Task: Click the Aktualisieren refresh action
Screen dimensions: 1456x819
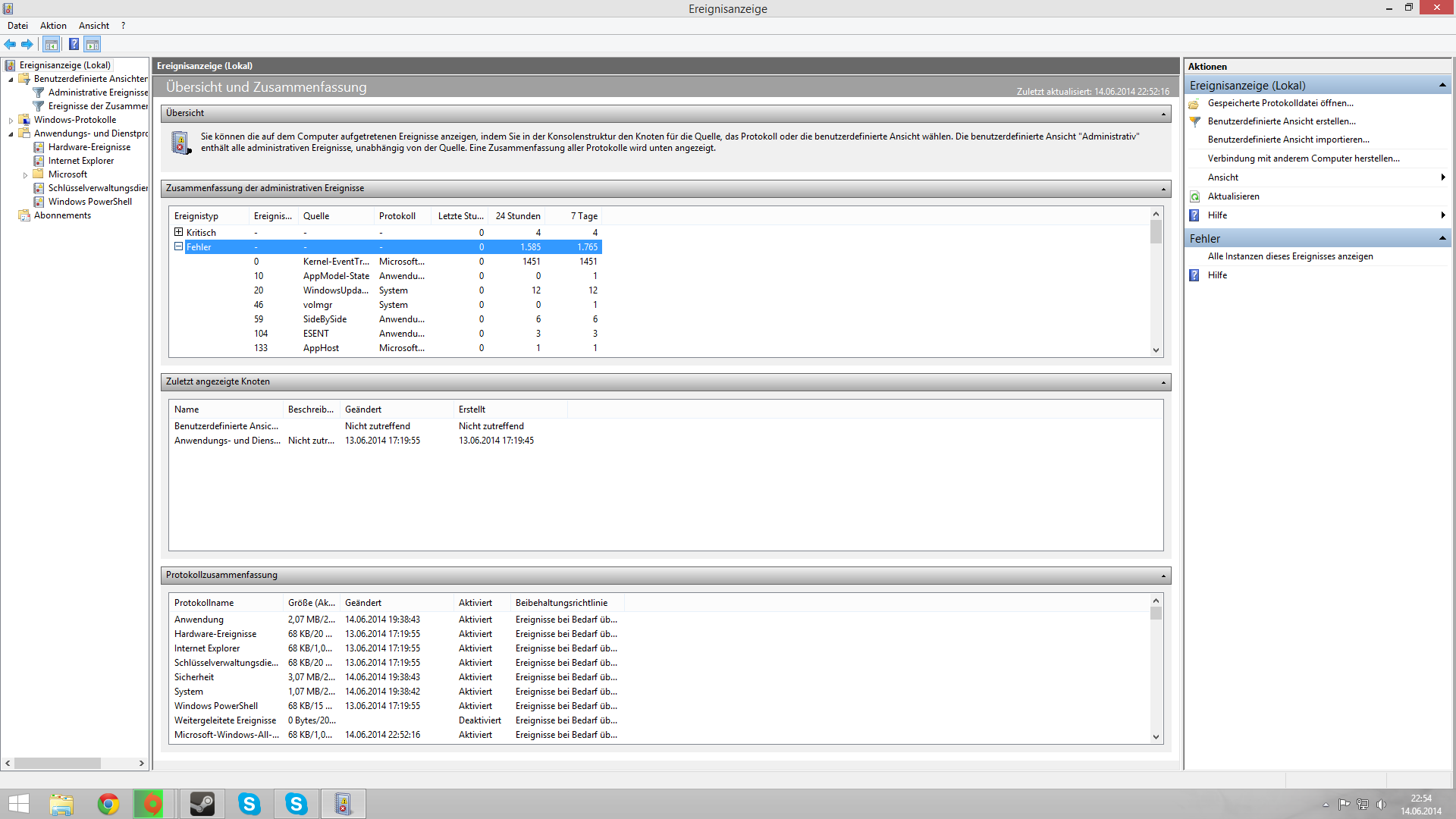Action: click(1233, 196)
